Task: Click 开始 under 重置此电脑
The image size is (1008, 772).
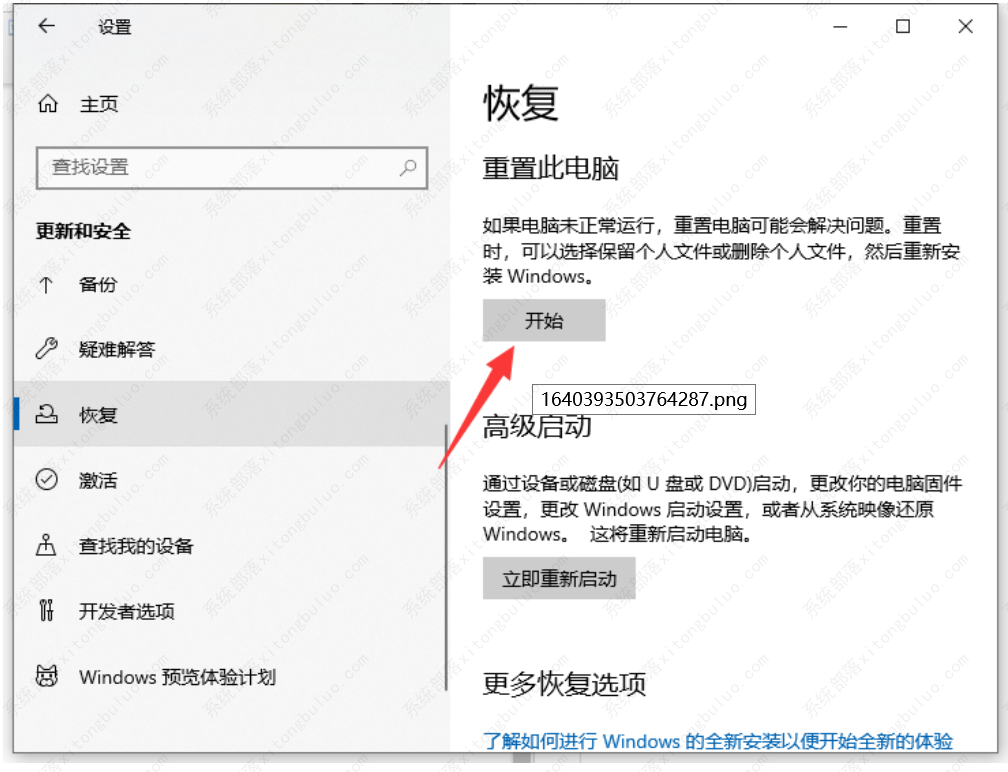Action: point(544,320)
